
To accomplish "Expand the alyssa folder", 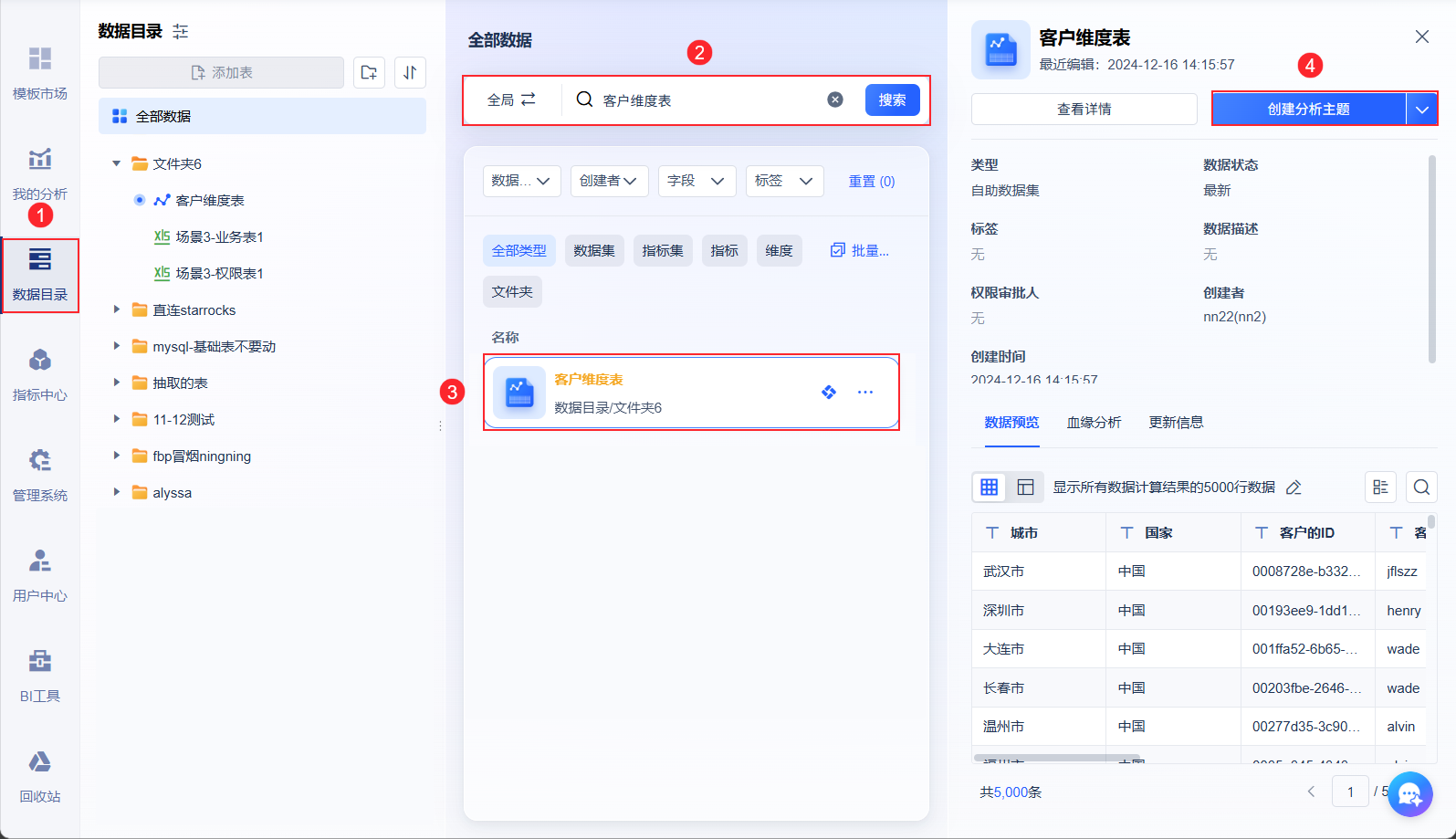I will click(x=117, y=492).
